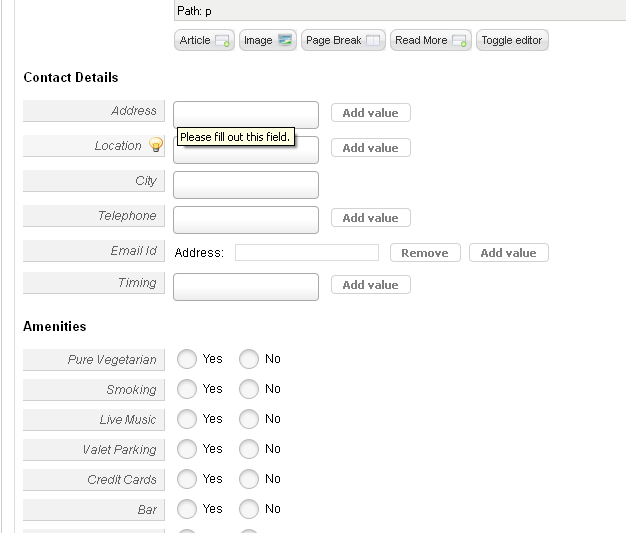Viewport: 626px width, 533px height.
Task: Select No for Smoking
Action: tap(249, 389)
